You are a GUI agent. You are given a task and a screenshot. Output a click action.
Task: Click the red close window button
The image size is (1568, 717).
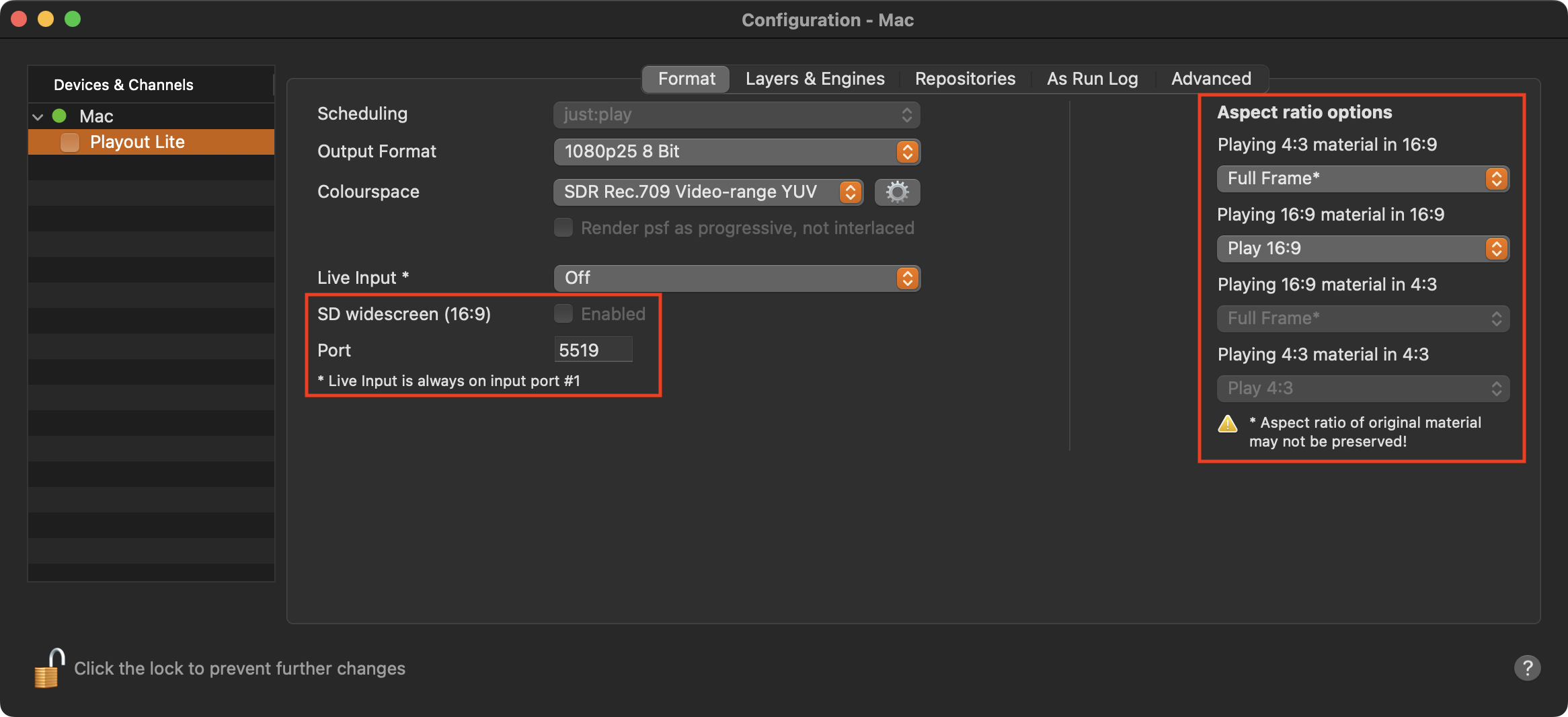click(19, 19)
